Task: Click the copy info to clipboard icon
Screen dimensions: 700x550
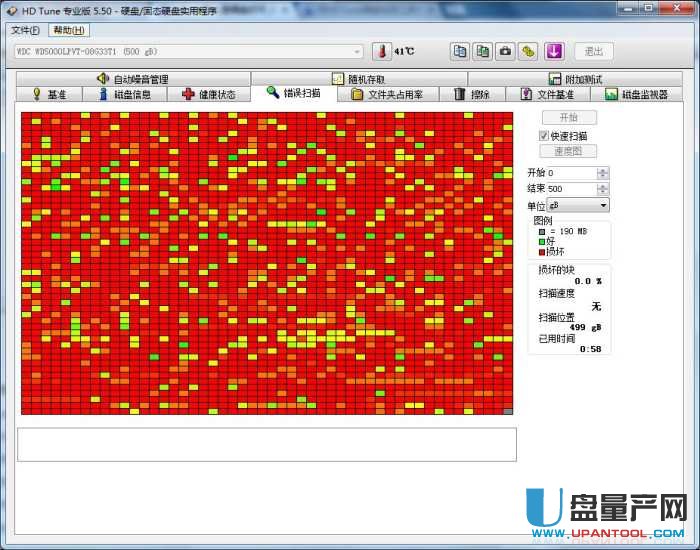Action: (460, 51)
